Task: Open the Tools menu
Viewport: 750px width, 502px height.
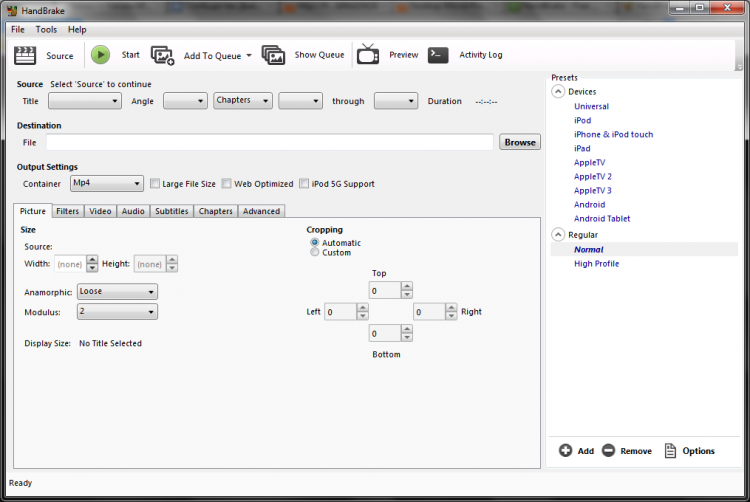Action: point(46,30)
